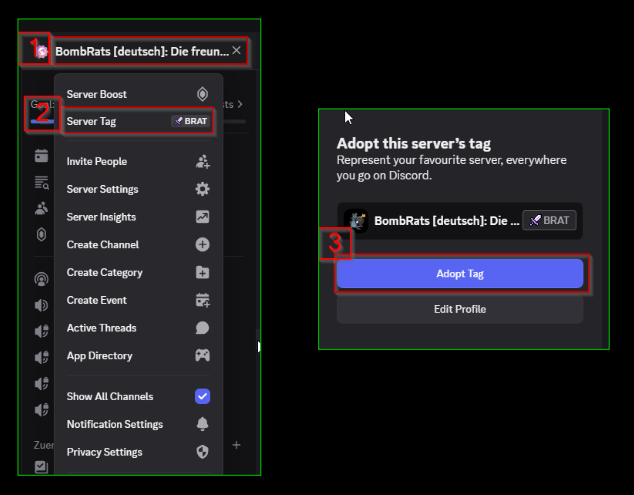Select the first voice channel speaker icon
This screenshot has height=495, width=634.
pos(41,305)
